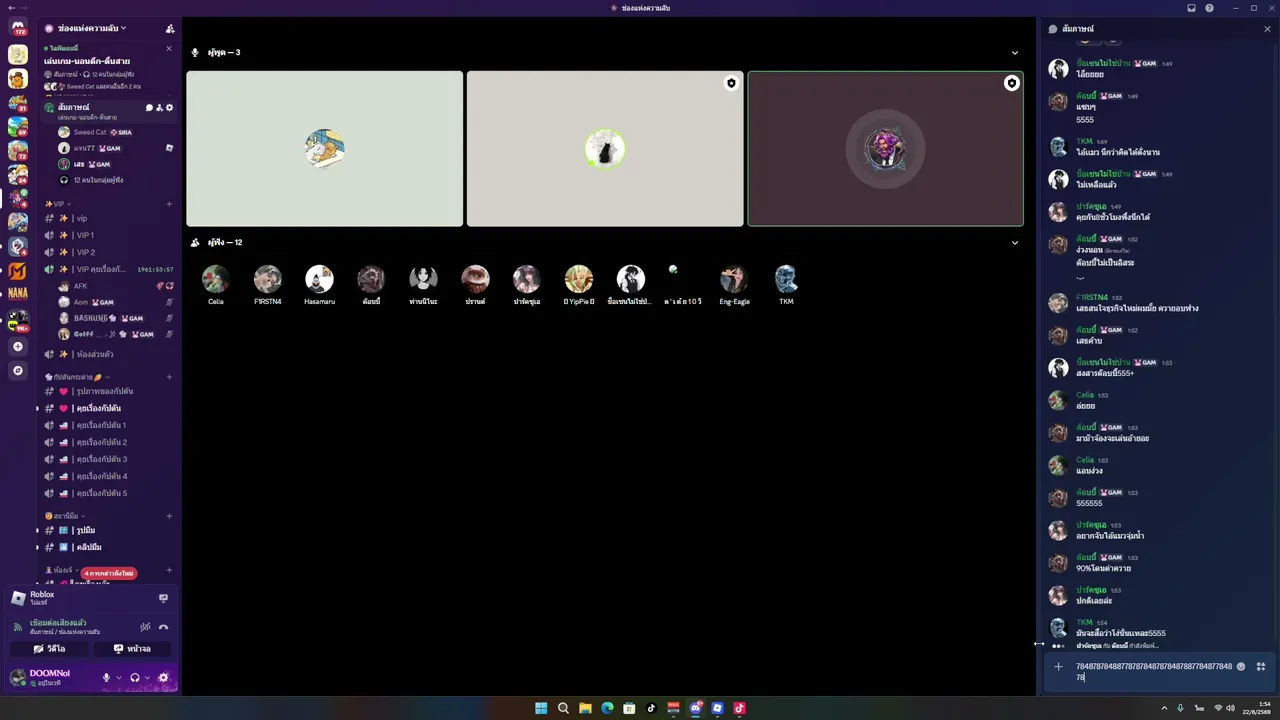
Task: Toggle noise suppression in voice panel
Action: click(145, 627)
